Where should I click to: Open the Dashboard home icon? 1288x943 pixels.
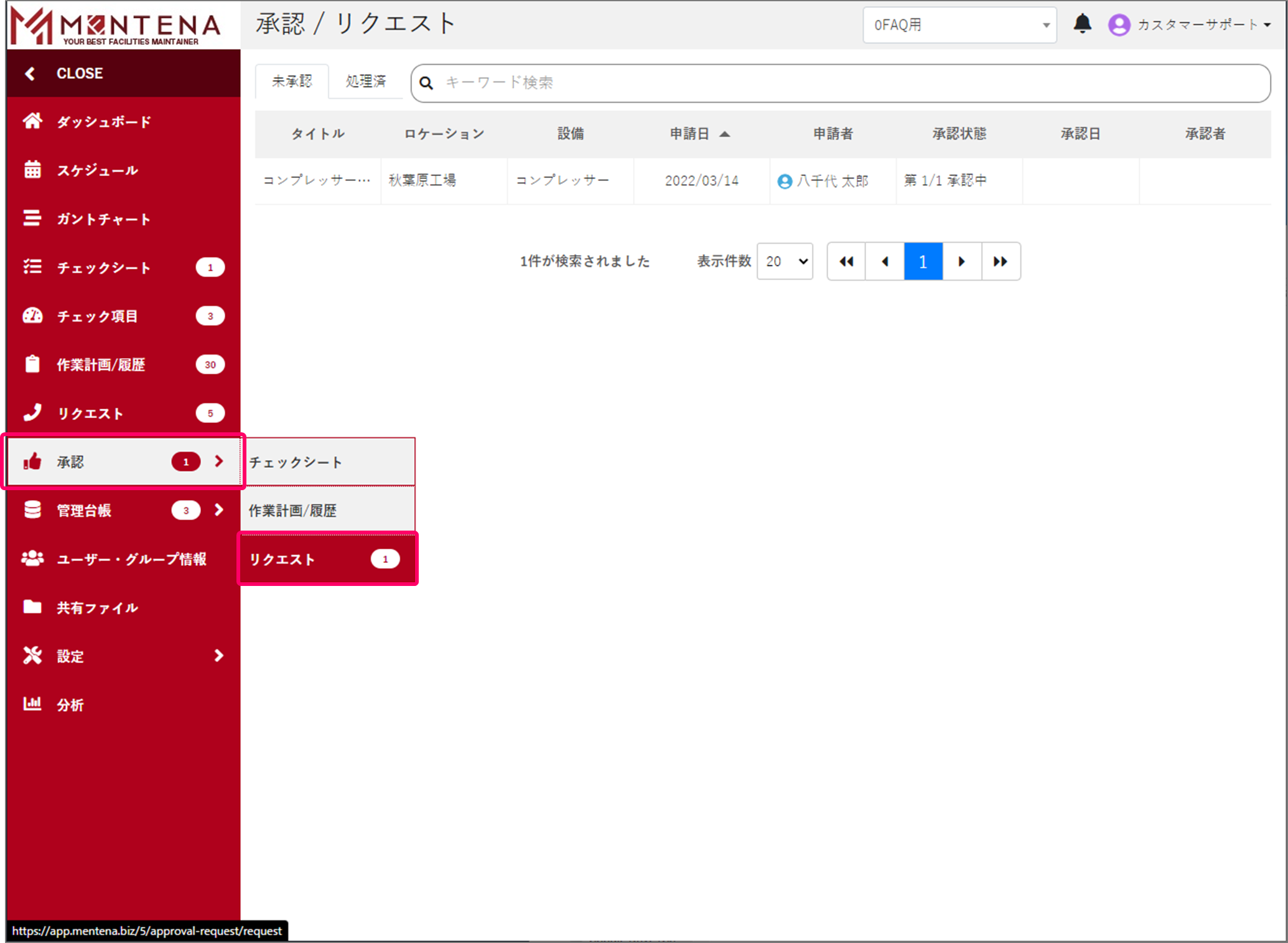click(x=32, y=121)
